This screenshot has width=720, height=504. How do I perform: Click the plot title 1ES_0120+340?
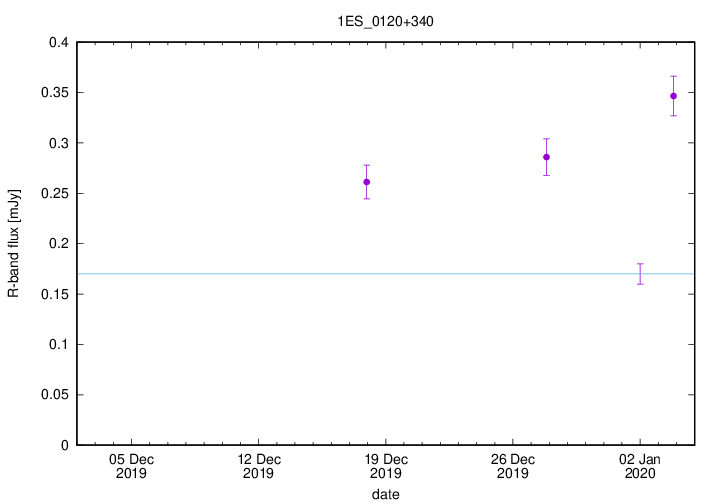point(386,20)
